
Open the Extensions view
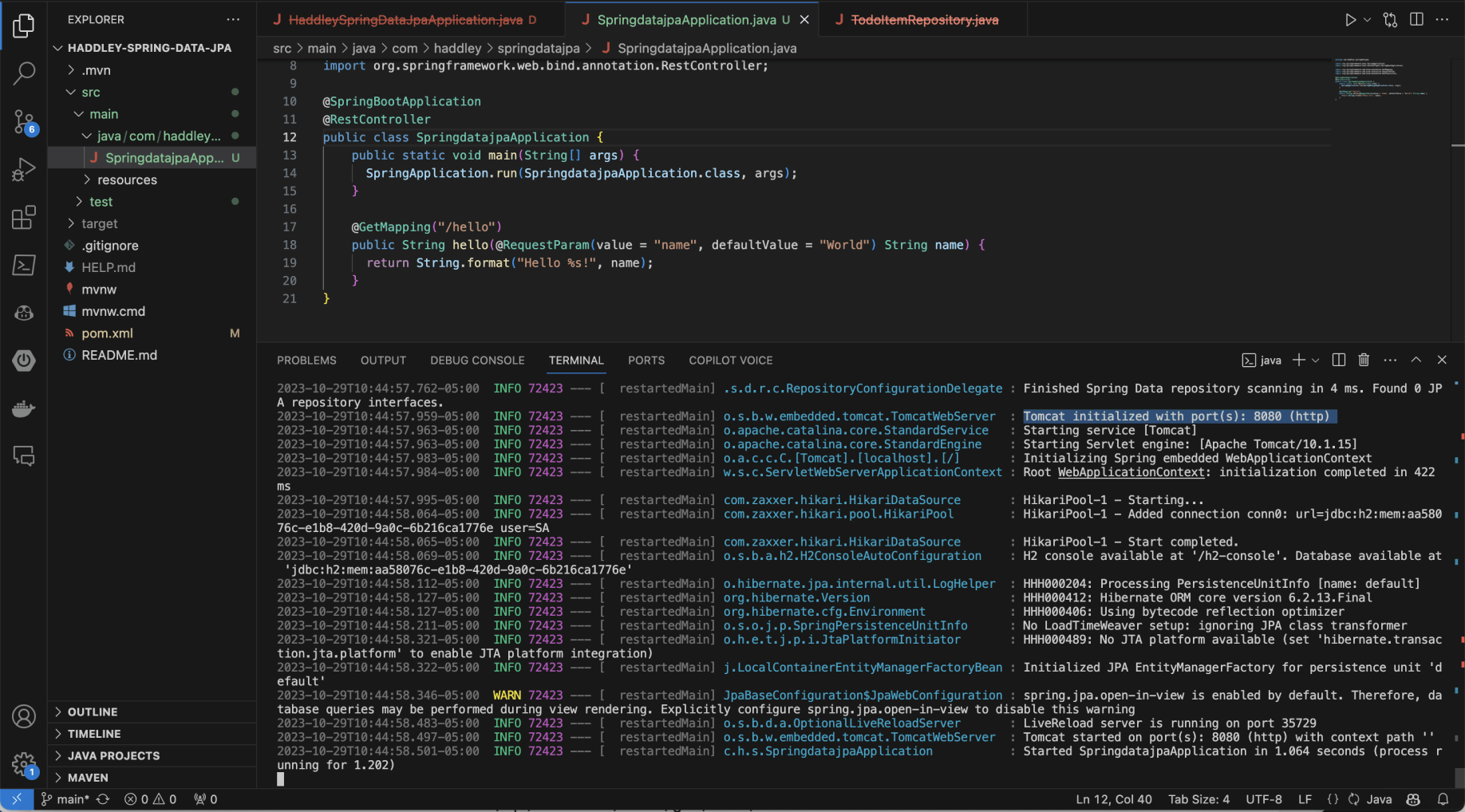click(24, 217)
